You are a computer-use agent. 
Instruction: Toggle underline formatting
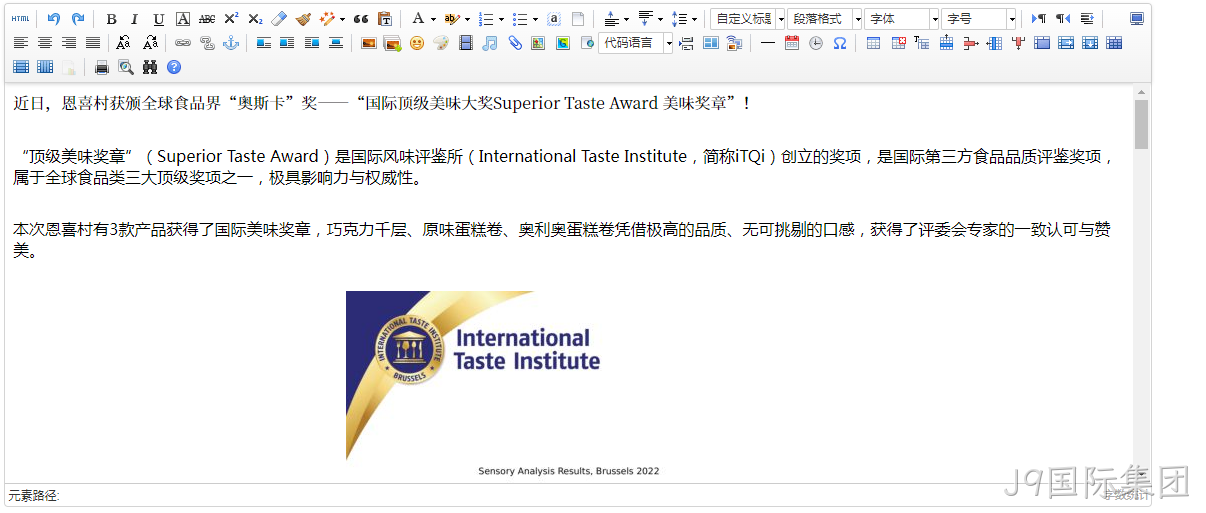pyautogui.click(x=159, y=19)
